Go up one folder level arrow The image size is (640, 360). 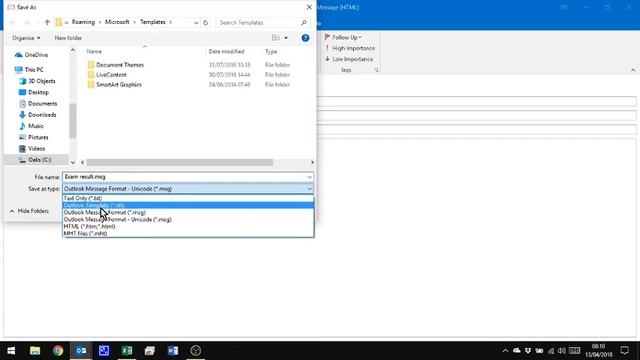pos(47,22)
